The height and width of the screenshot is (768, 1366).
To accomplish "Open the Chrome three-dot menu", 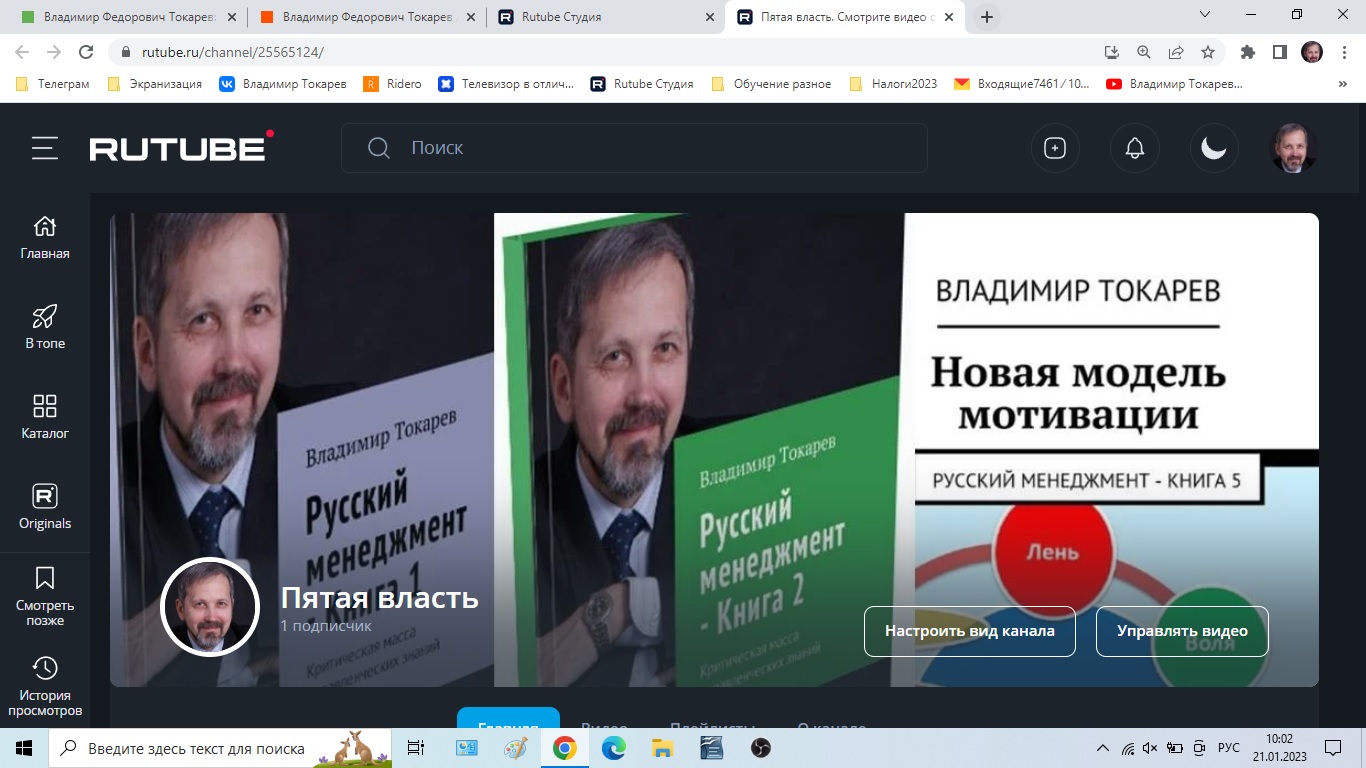I will pyautogui.click(x=1344, y=52).
